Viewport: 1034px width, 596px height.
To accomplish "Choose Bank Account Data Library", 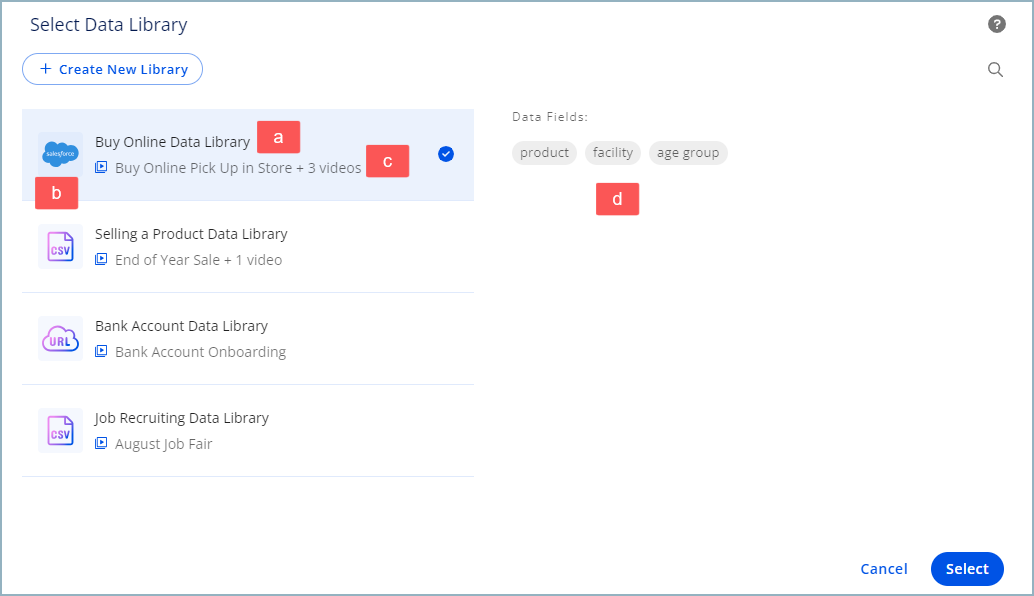I will pyautogui.click(x=248, y=339).
